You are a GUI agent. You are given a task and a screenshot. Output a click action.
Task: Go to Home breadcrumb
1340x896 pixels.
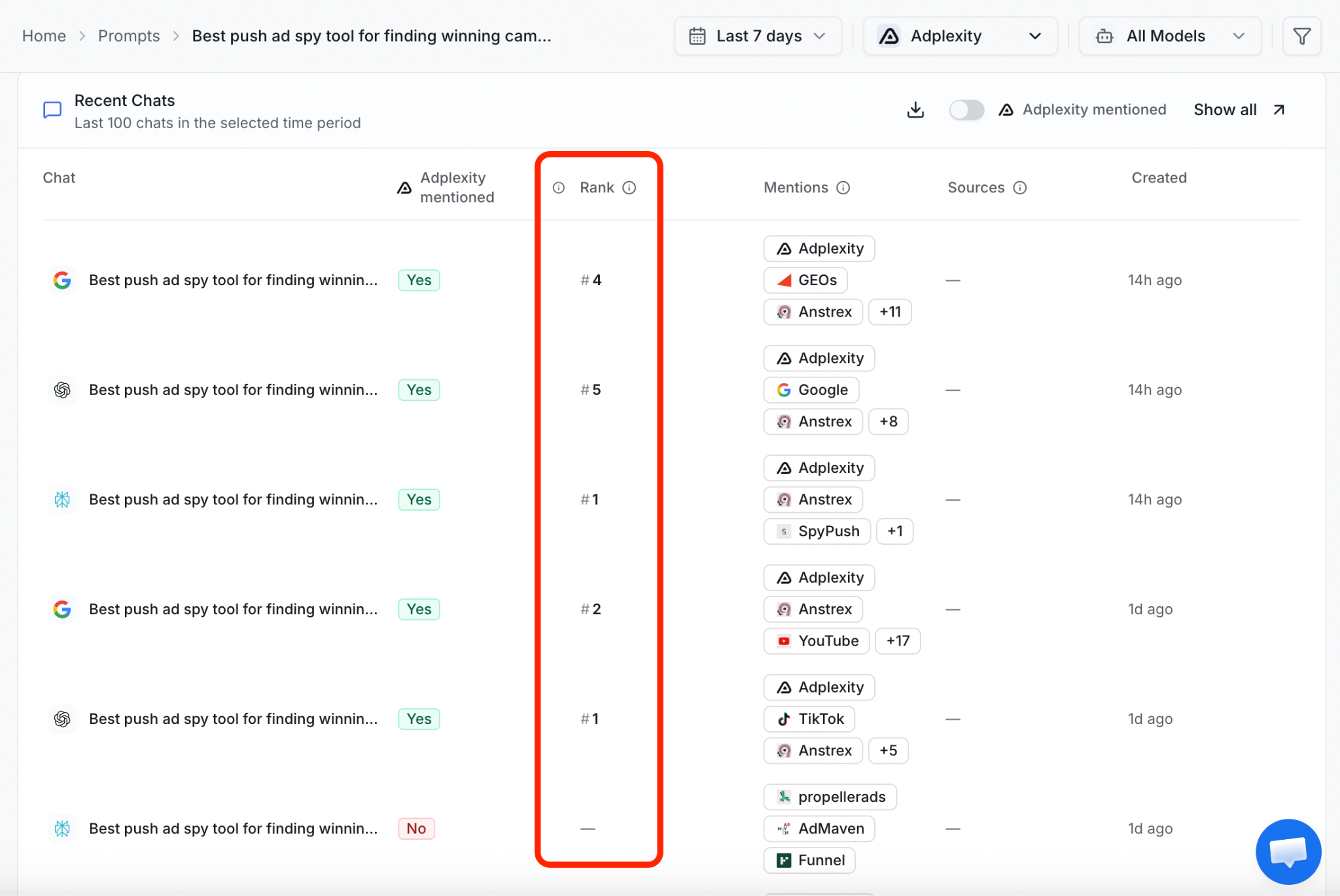44,36
